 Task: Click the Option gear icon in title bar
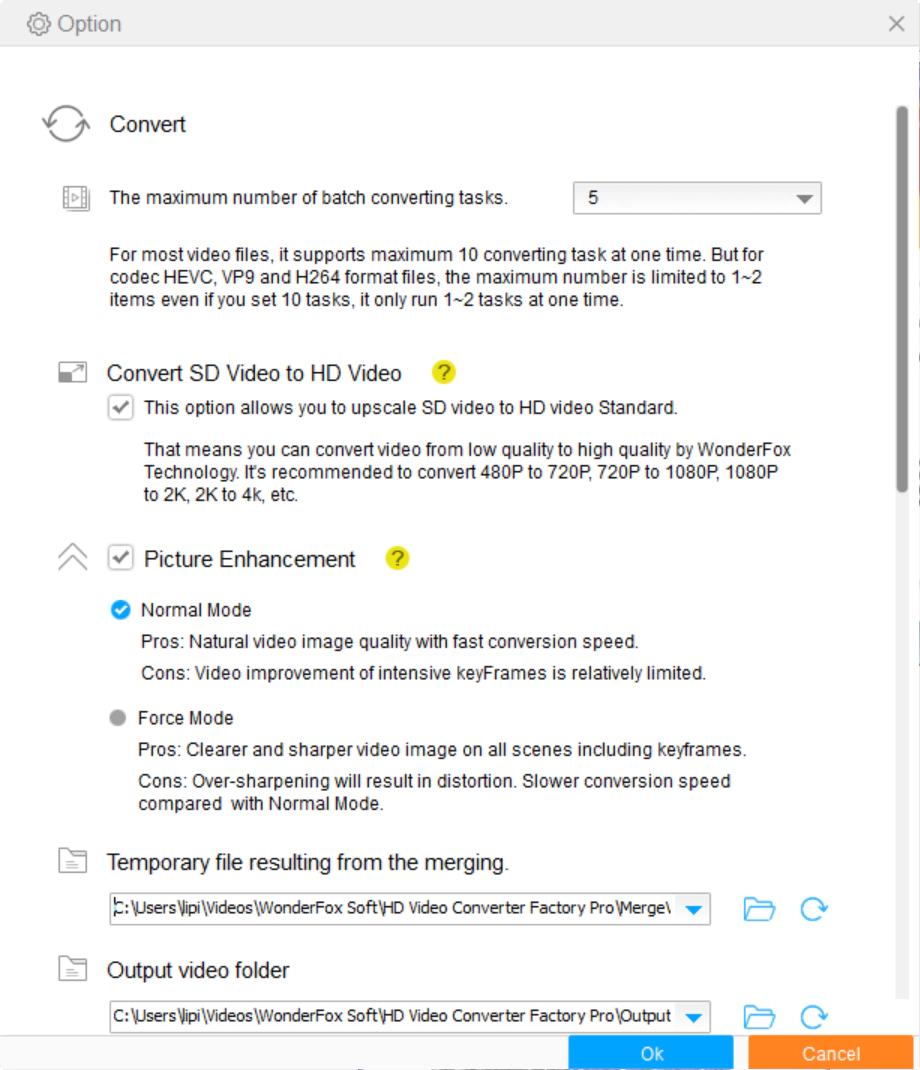point(38,24)
